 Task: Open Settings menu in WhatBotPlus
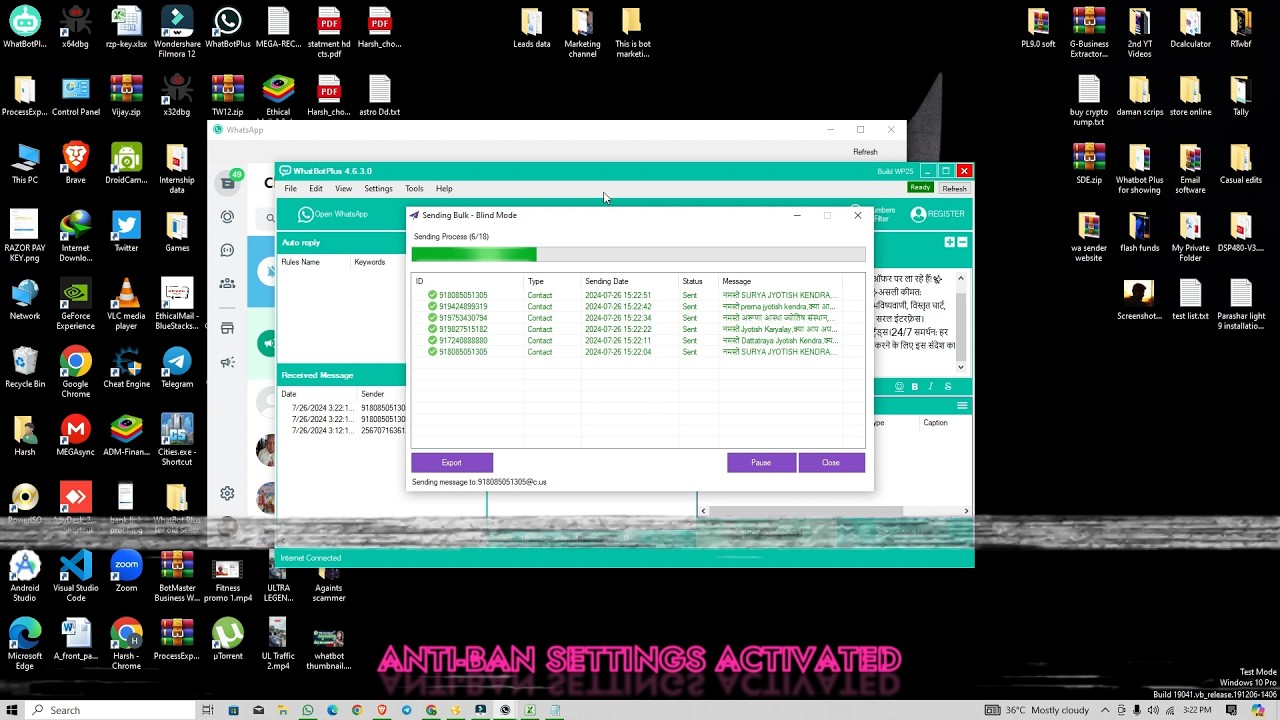pos(378,189)
